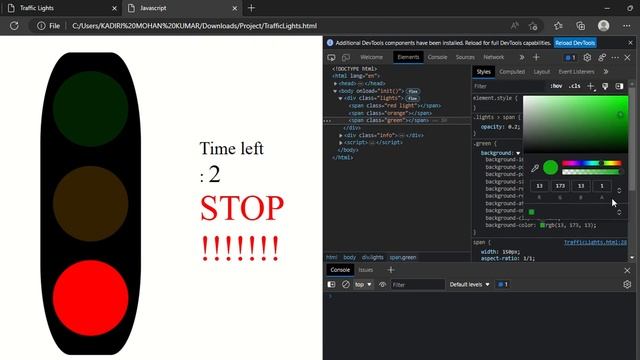Toggle the flex badge on the lights div

coord(412,98)
